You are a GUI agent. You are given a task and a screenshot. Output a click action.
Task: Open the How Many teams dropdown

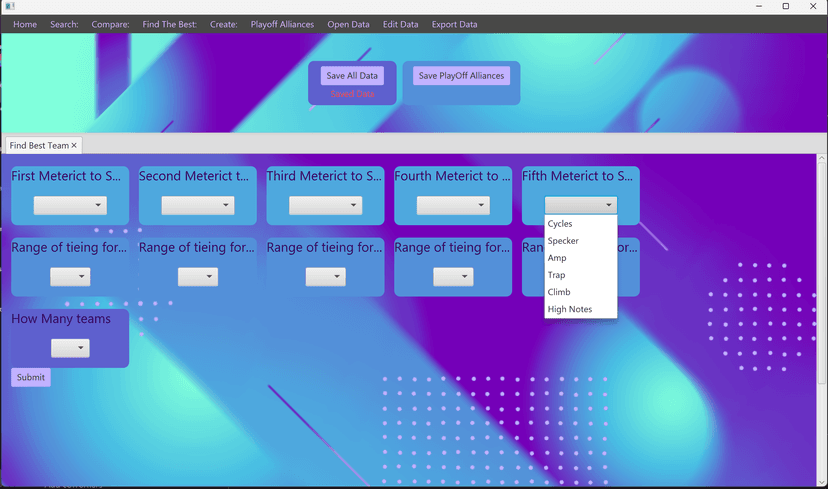click(70, 348)
